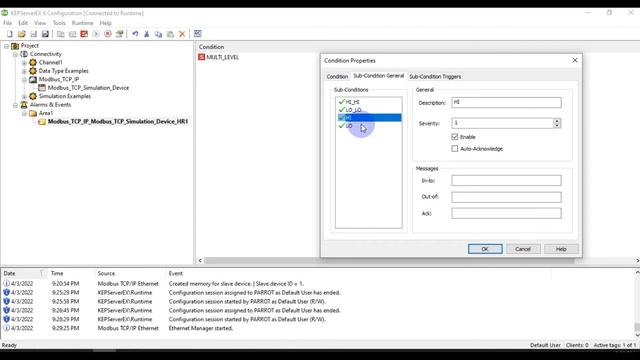Image resolution: width=640 pixels, height=360 pixels.
Task: Click the red toolbar icon before the play button
Action: [84, 34]
